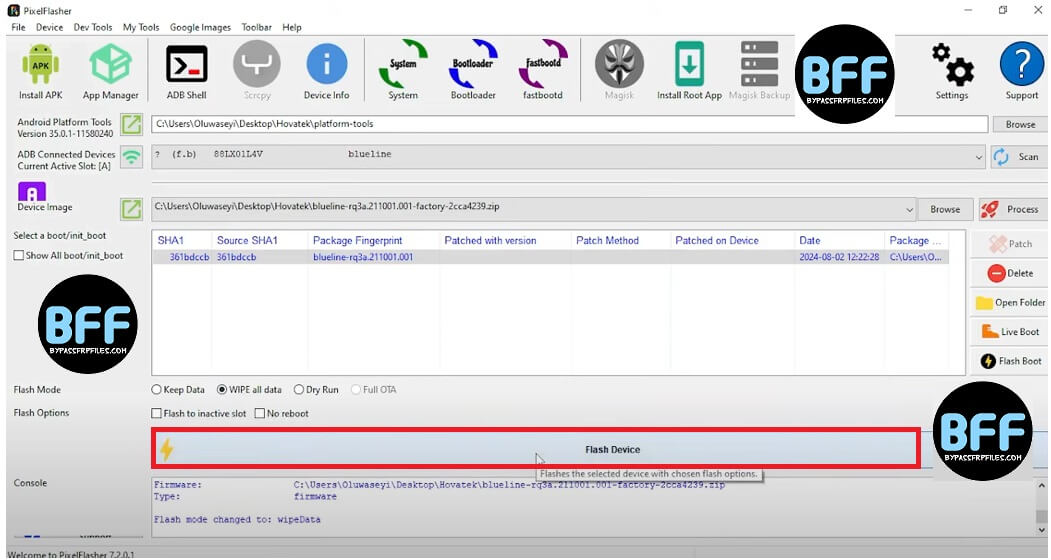Enable Flash to inactive slot checkbox
1051x560 pixels.
click(x=157, y=414)
